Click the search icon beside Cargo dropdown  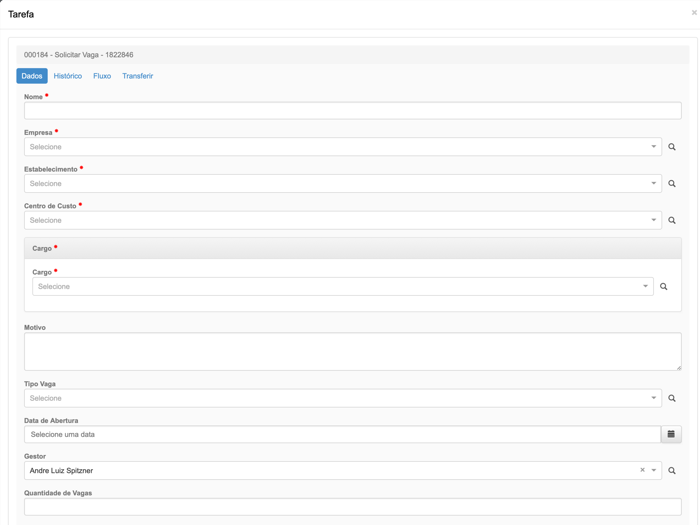(663, 287)
